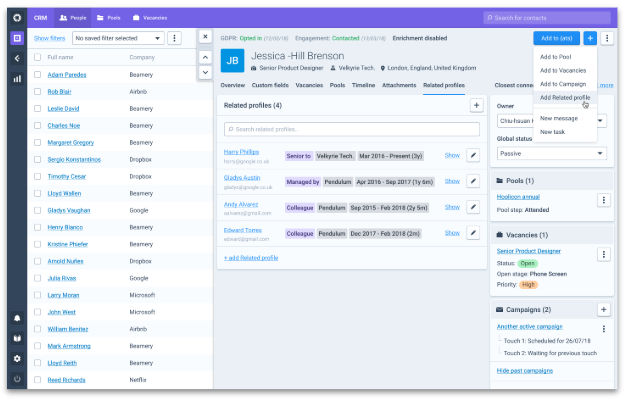Screen dimensions: 626x401
Task: Open three-dot menu for Vacancies section
Action: (x=603, y=235)
